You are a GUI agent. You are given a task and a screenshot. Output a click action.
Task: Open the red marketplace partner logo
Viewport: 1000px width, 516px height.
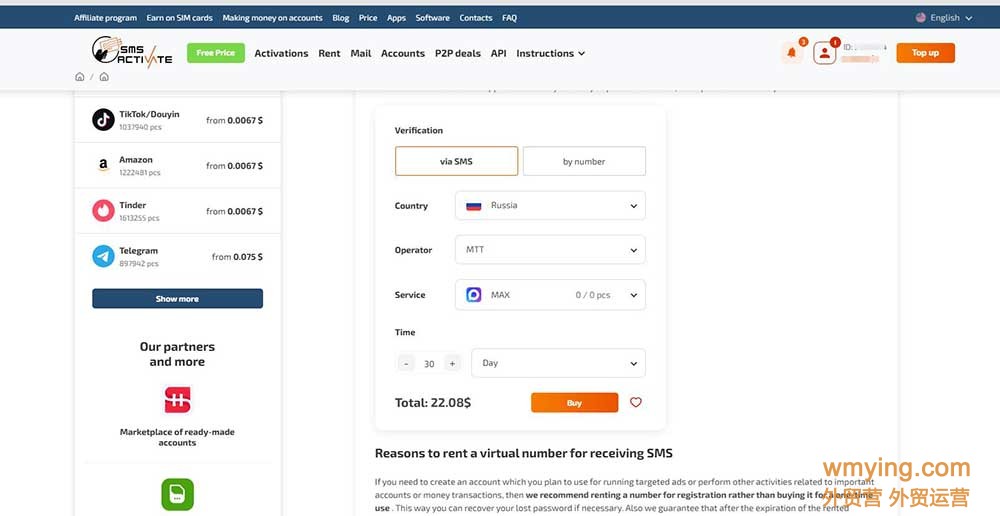click(177, 400)
